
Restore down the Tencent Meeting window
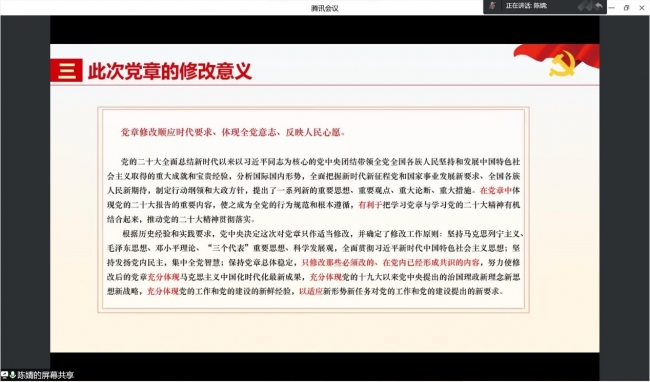[x=627, y=7]
